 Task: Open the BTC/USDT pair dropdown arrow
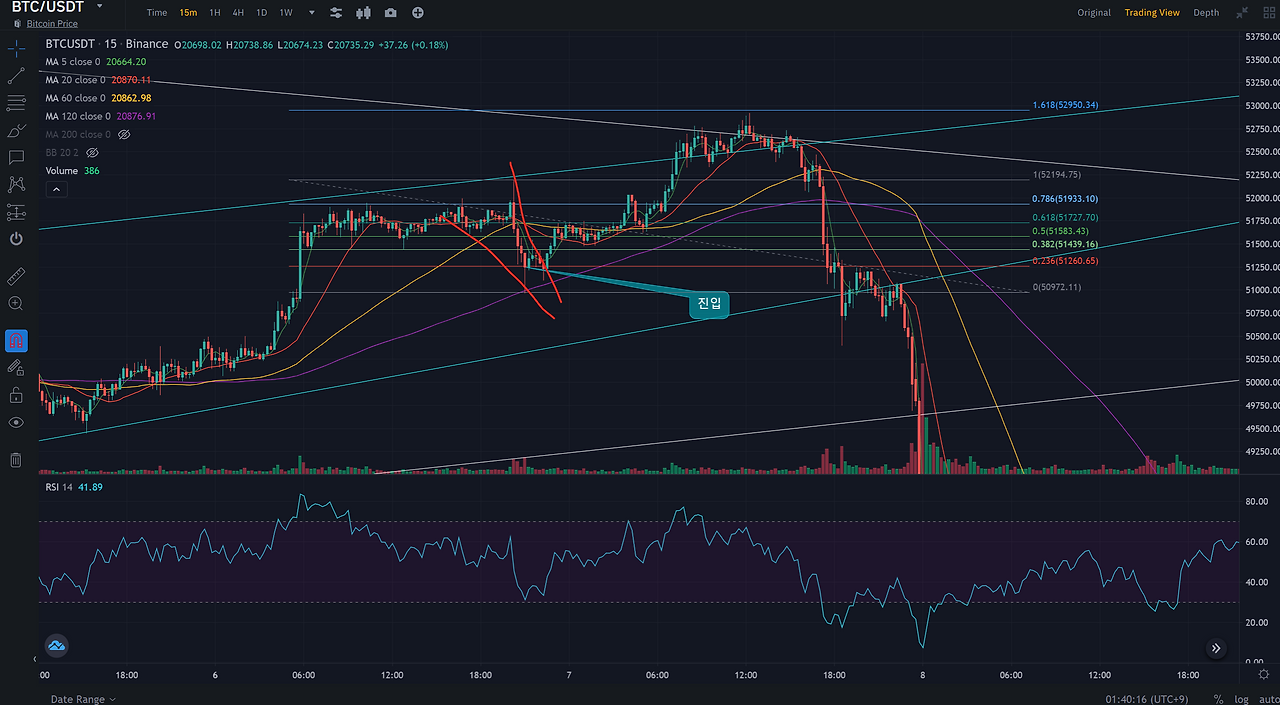point(98,6)
